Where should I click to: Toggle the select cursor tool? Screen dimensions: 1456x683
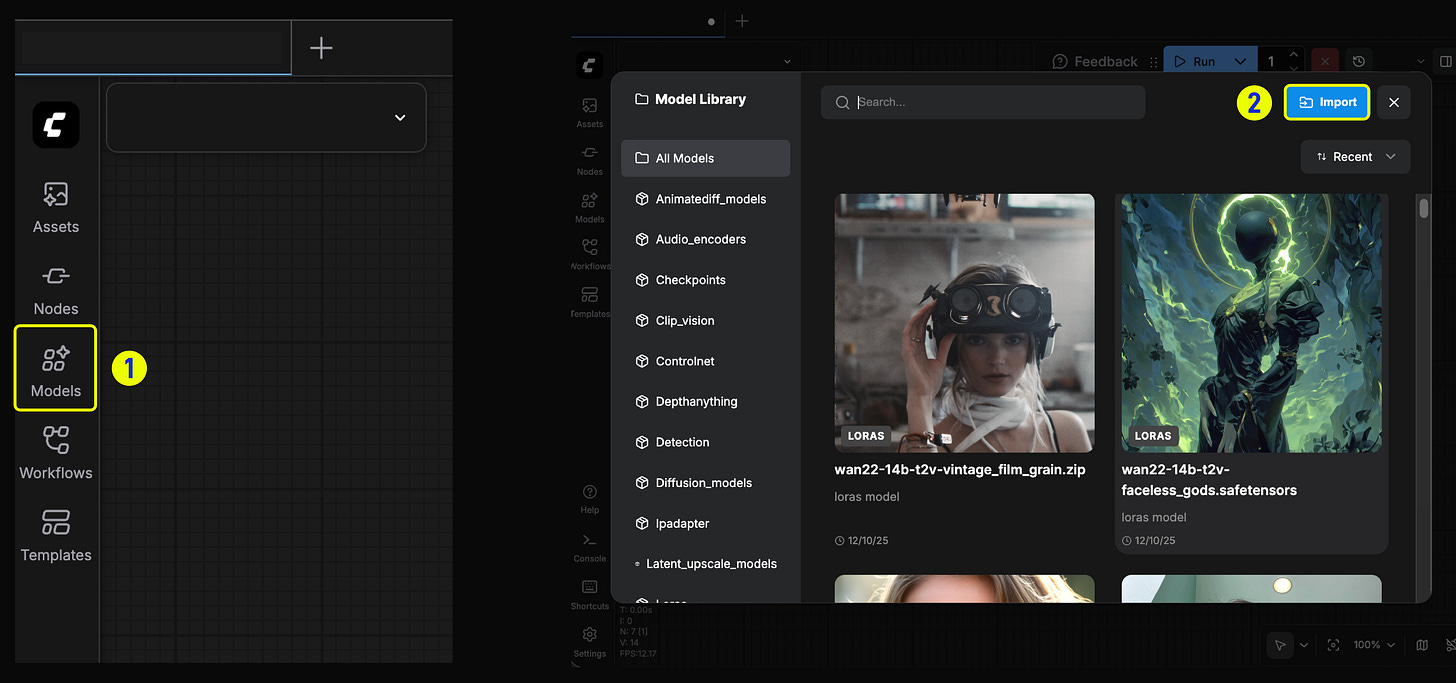pos(1280,646)
